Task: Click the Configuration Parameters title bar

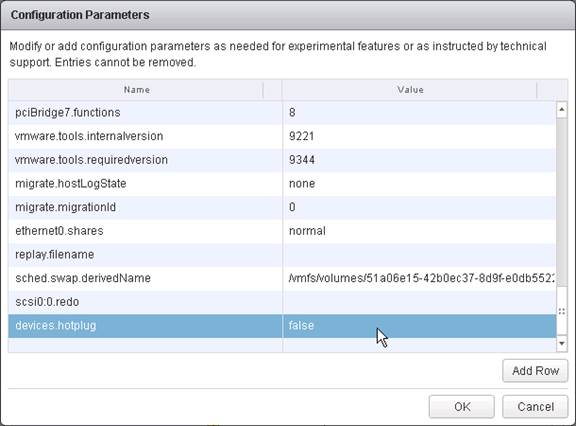Action: (288, 15)
